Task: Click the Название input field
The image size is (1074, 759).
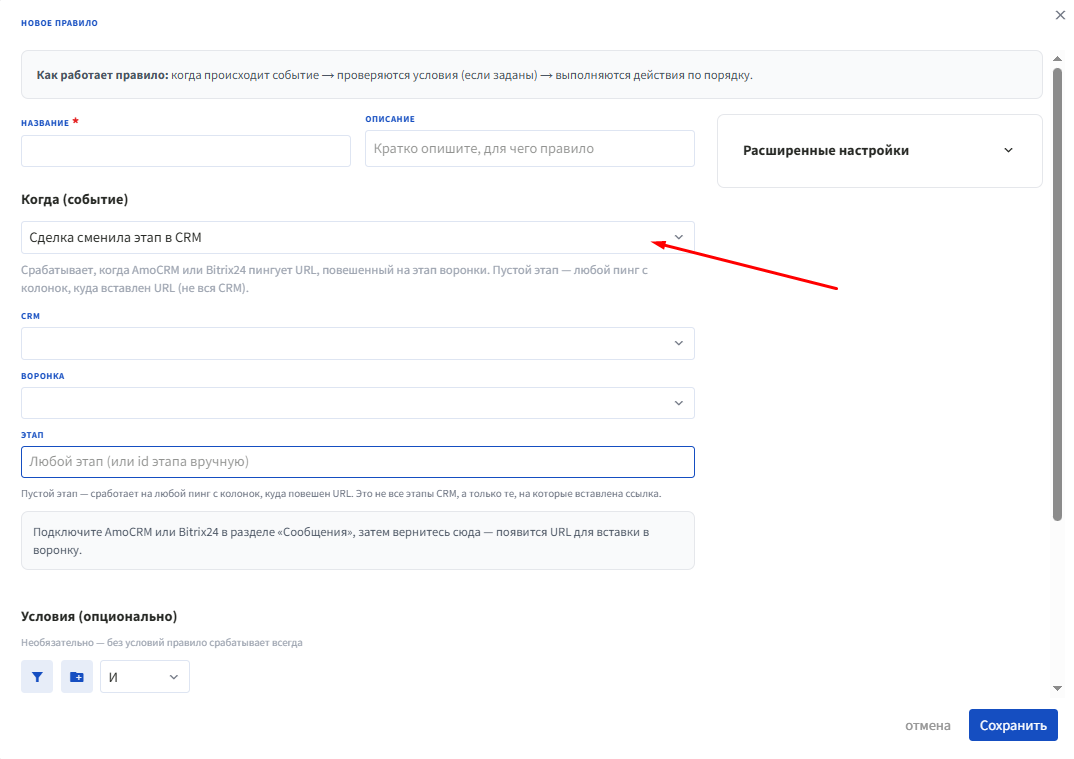Action: (186, 151)
